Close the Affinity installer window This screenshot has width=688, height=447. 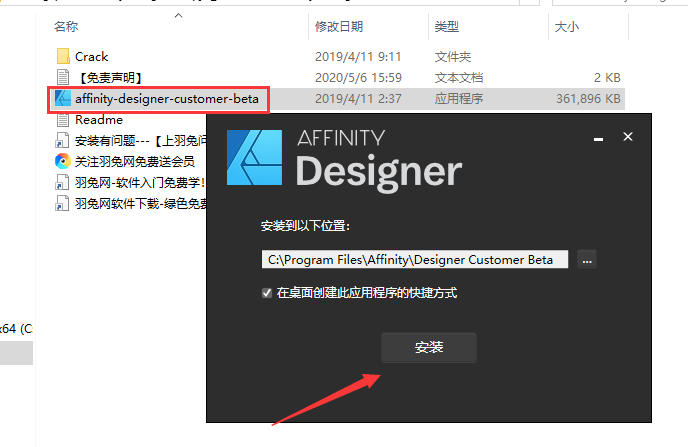[628, 137]
